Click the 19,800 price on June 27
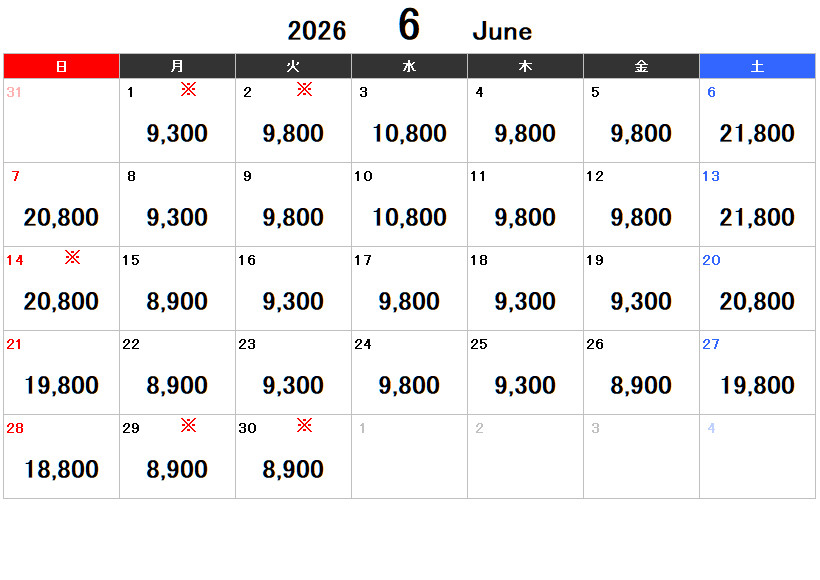Screen dimensions: 820x580 [757, 385]
